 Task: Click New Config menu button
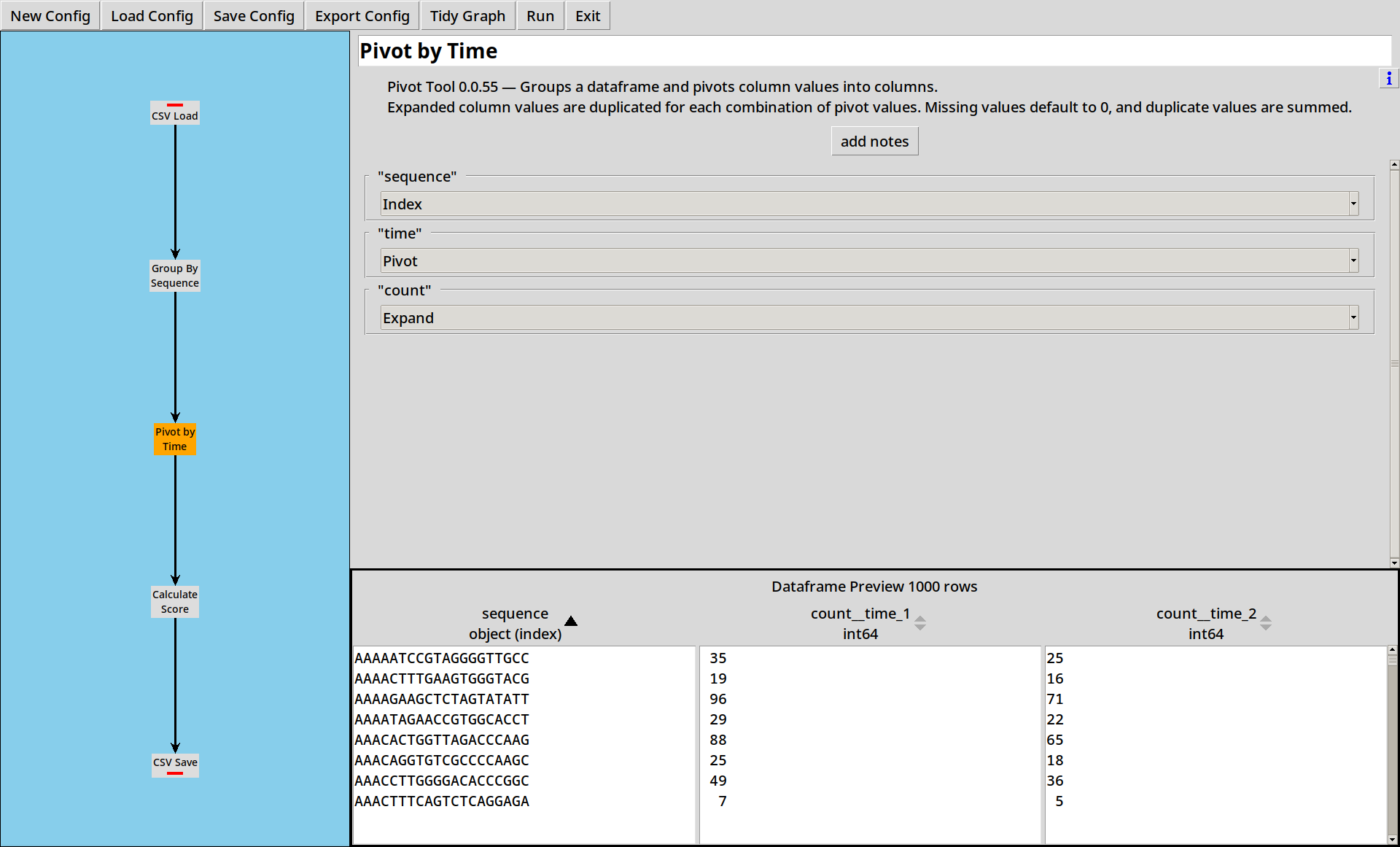[50, 16]
